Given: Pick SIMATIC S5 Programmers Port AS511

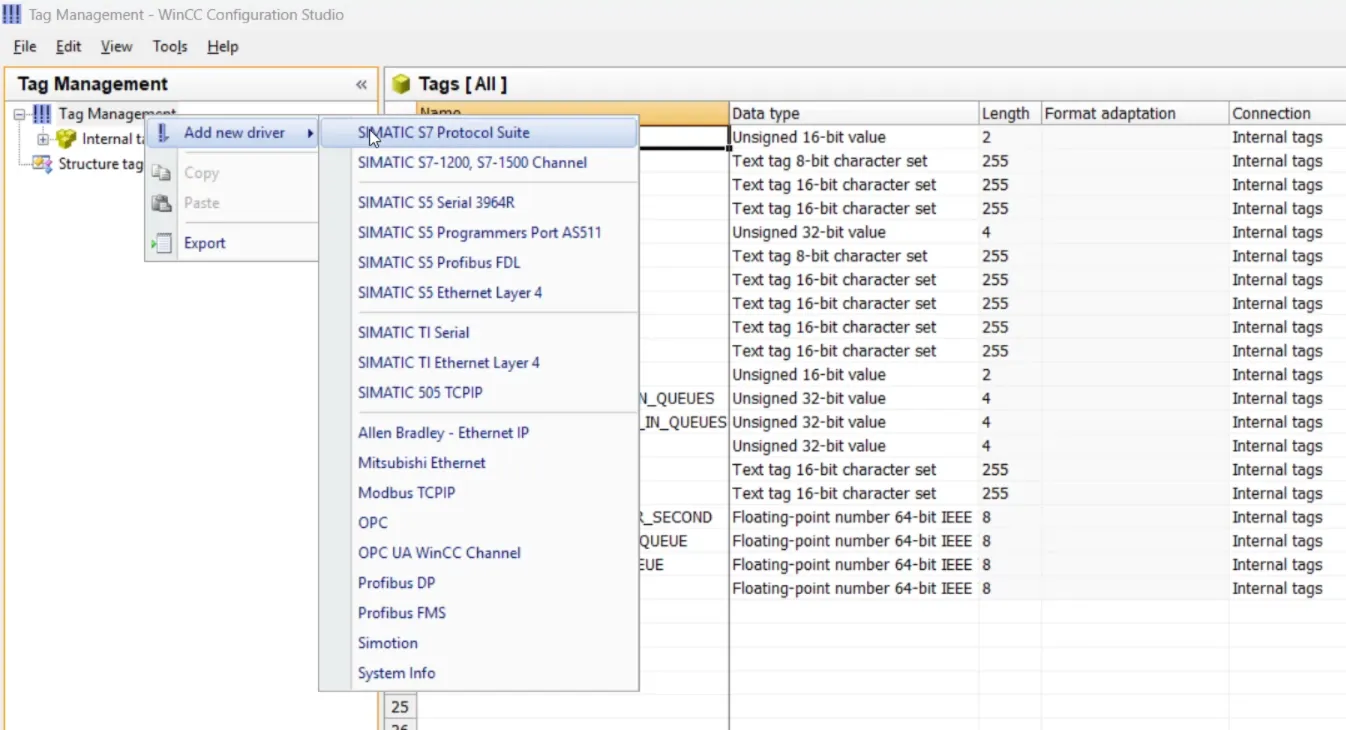Looking at the screenshot, I should 479,232.
